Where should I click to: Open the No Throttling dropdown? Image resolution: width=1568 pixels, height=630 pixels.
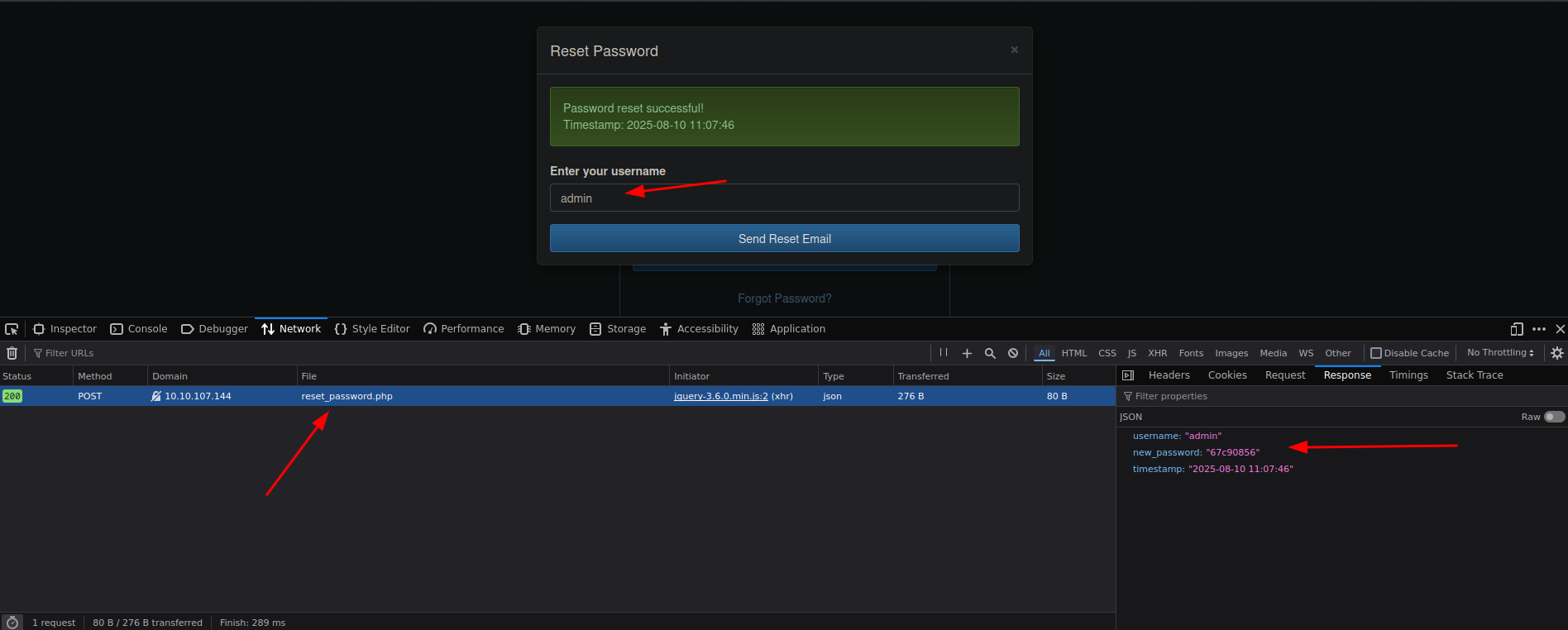[1500, 353]
